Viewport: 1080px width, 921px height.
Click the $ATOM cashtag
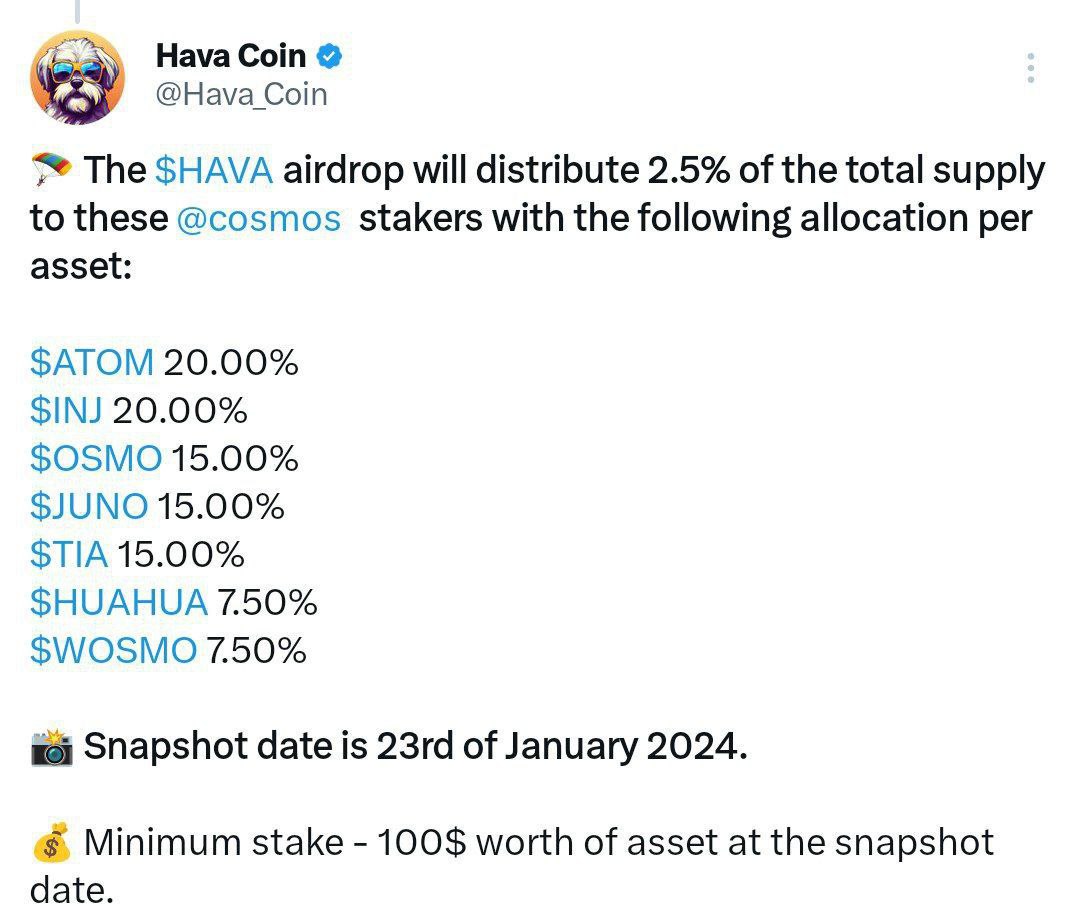[x=92, y=362]
